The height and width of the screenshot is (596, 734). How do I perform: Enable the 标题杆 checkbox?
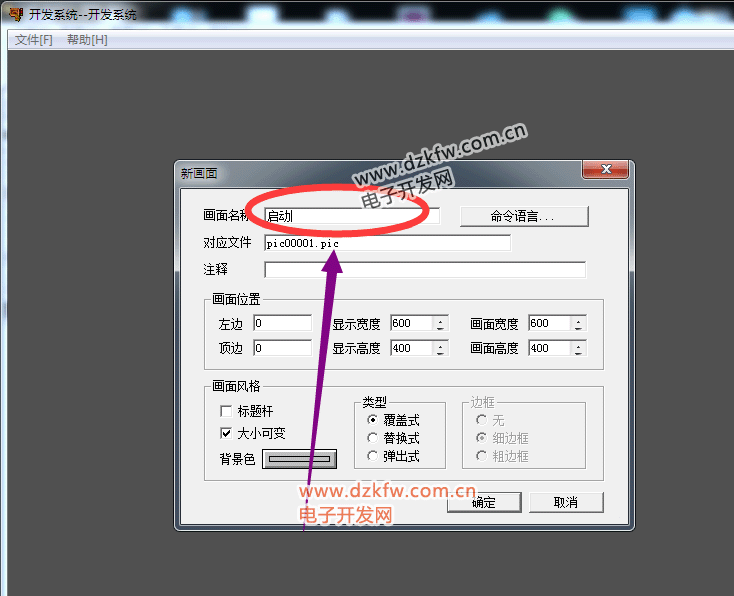click(226, 411)
